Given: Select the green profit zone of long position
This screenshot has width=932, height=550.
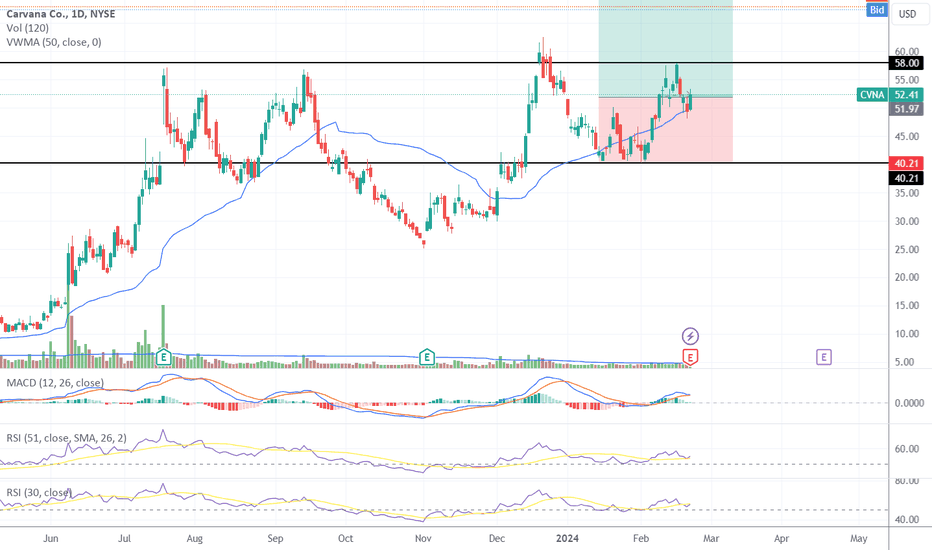Looking at the screenshot, I should click(x=666, y=48).
